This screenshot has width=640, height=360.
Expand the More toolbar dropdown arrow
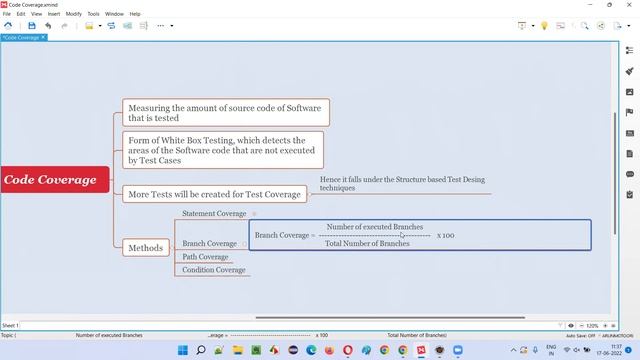click(x=172, y=26)
